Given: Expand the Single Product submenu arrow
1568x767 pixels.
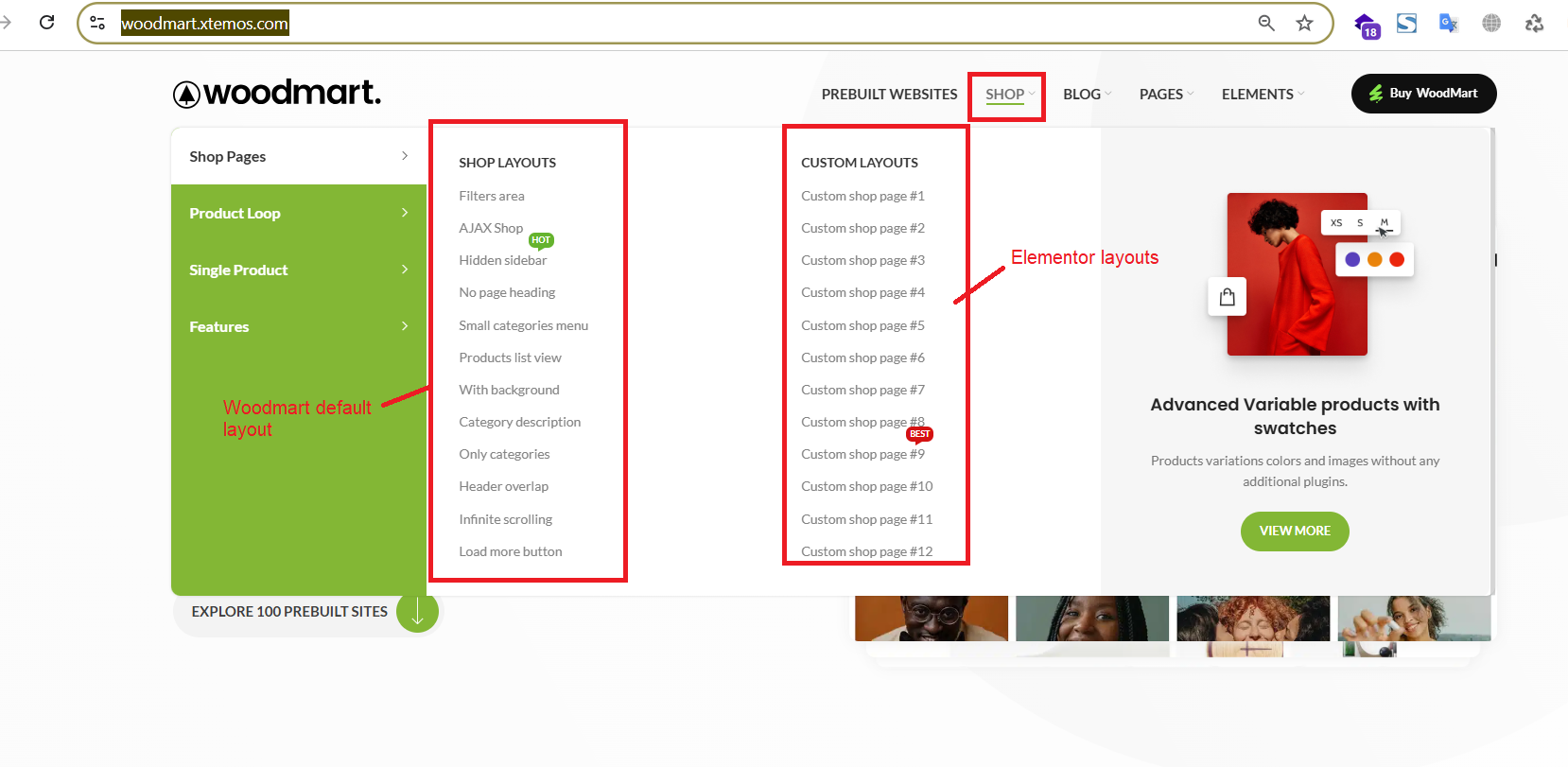Looking at the screenshot, I should point(405,270).
